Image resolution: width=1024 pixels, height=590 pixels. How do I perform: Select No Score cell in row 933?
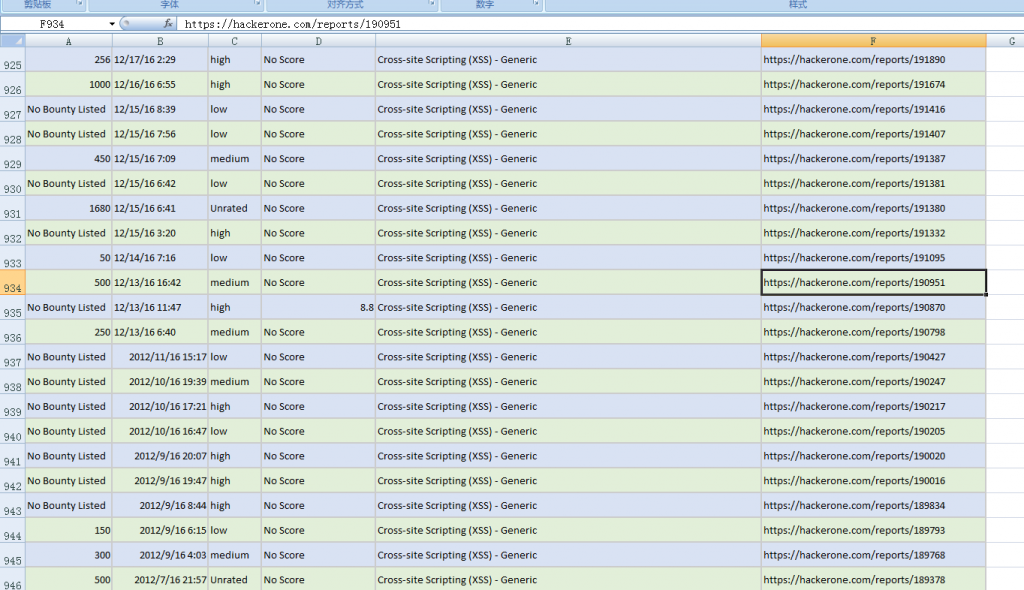pos(318,258)
